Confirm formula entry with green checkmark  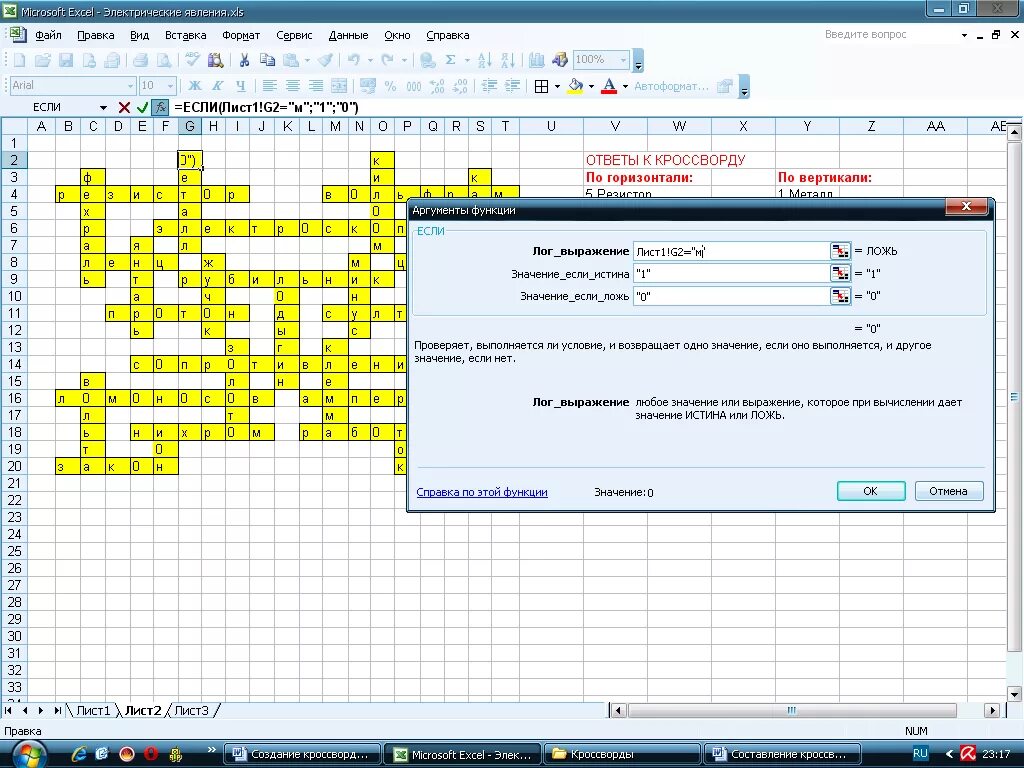(x=142, y=107)
